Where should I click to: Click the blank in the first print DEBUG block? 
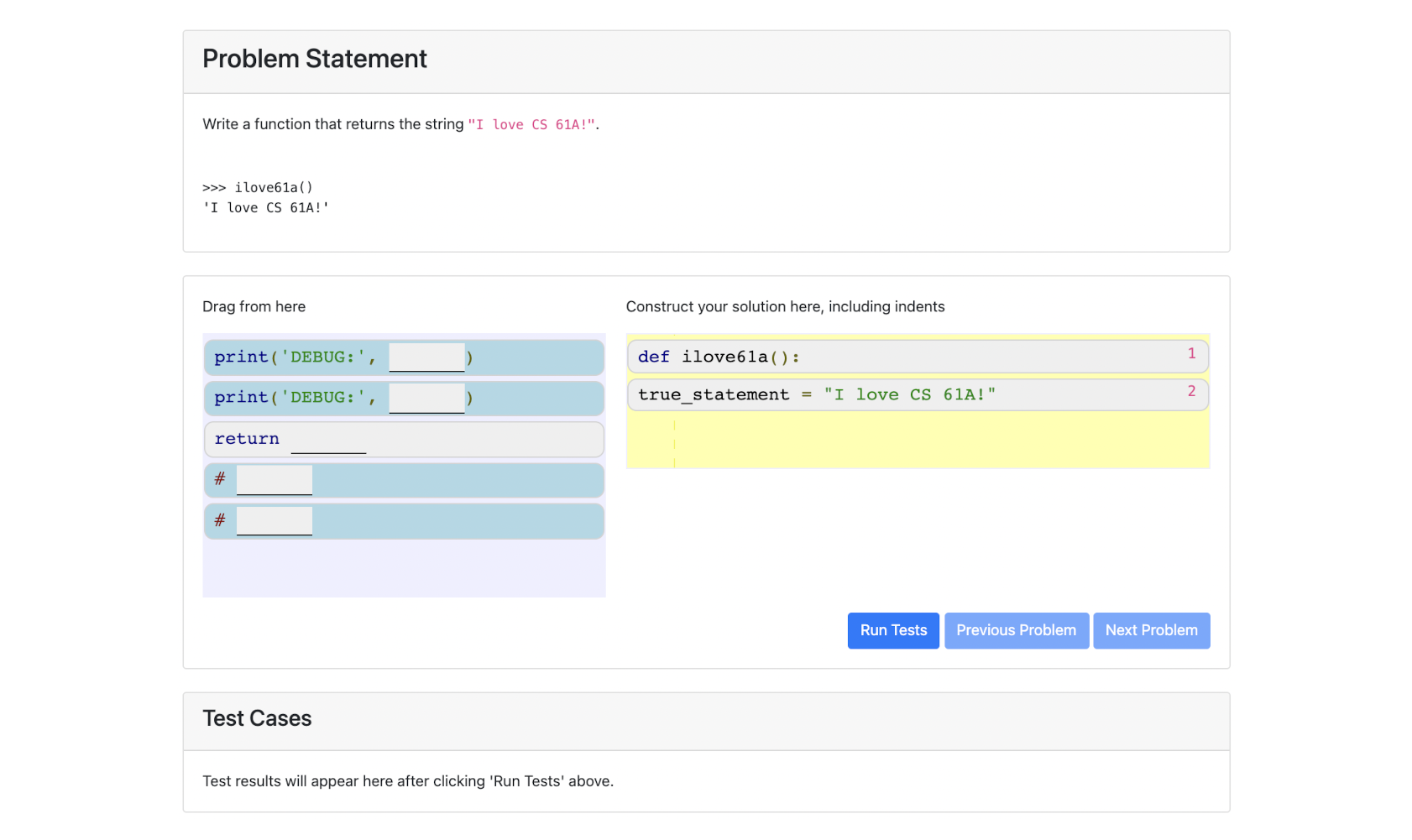point(426,357)
